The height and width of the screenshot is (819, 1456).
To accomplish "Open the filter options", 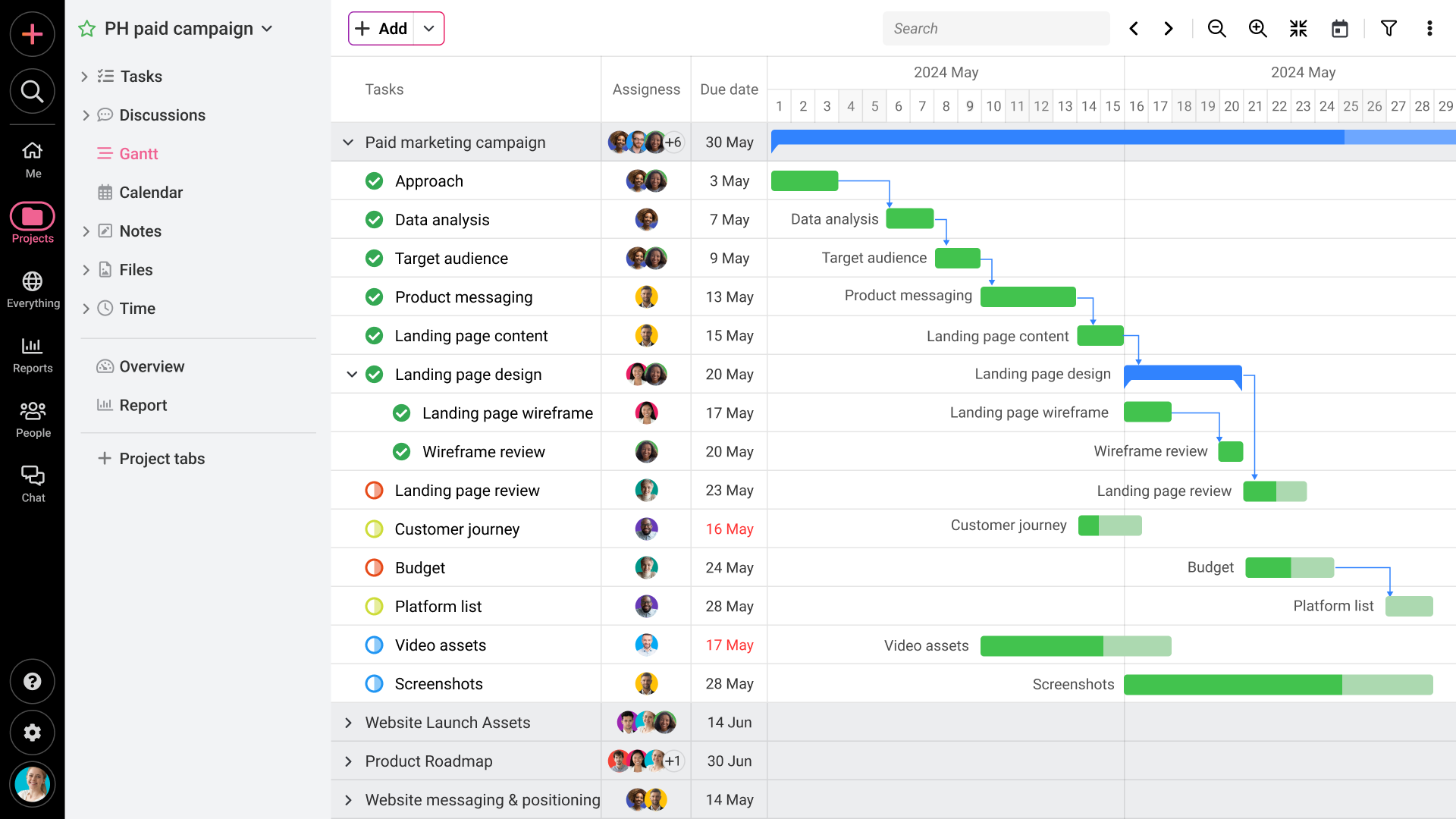I will pyautogui.click(x=1389, y=28).
